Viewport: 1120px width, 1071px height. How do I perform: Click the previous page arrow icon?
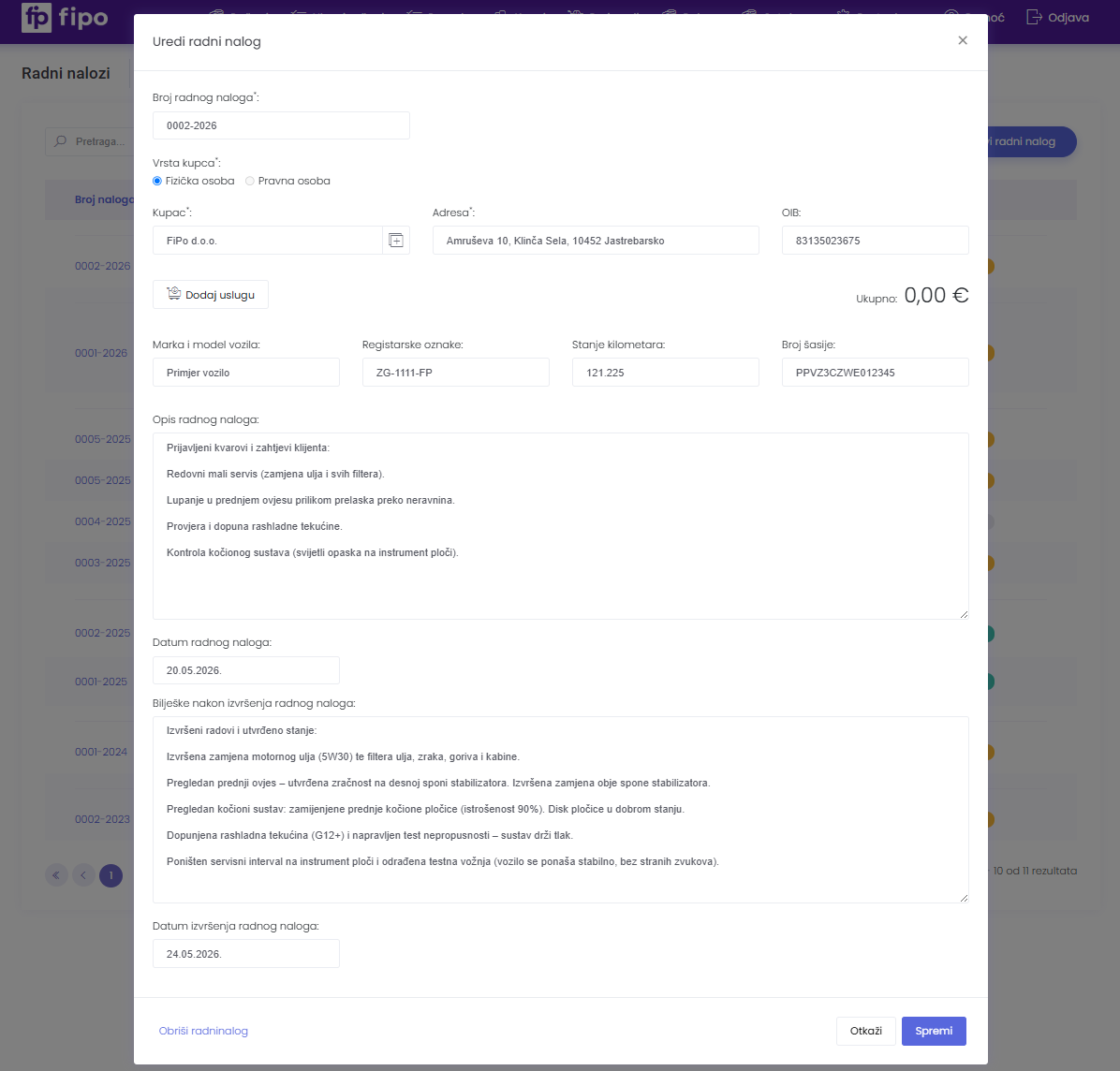point(83,875)
